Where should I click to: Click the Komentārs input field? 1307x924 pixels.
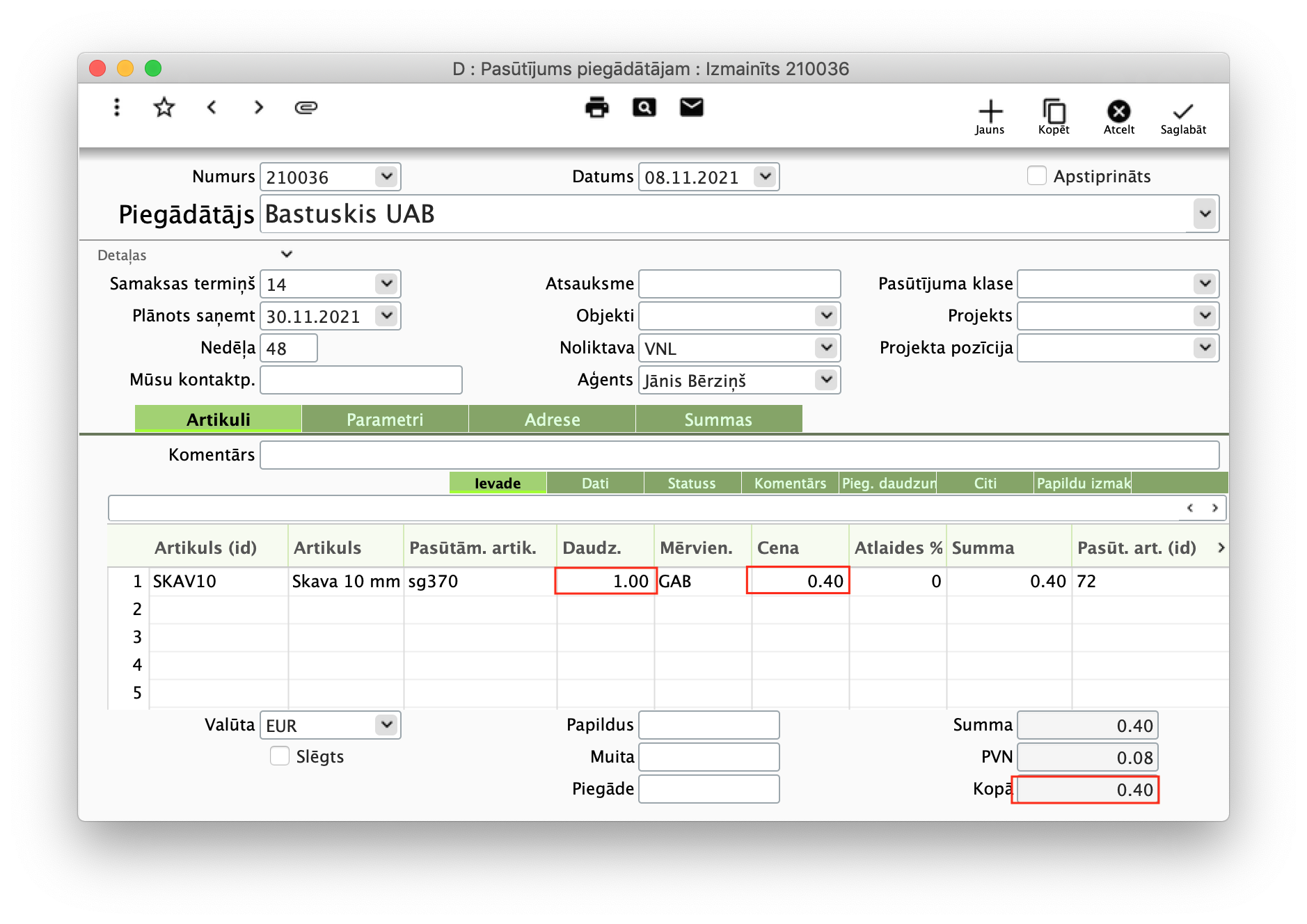(739, 455)
